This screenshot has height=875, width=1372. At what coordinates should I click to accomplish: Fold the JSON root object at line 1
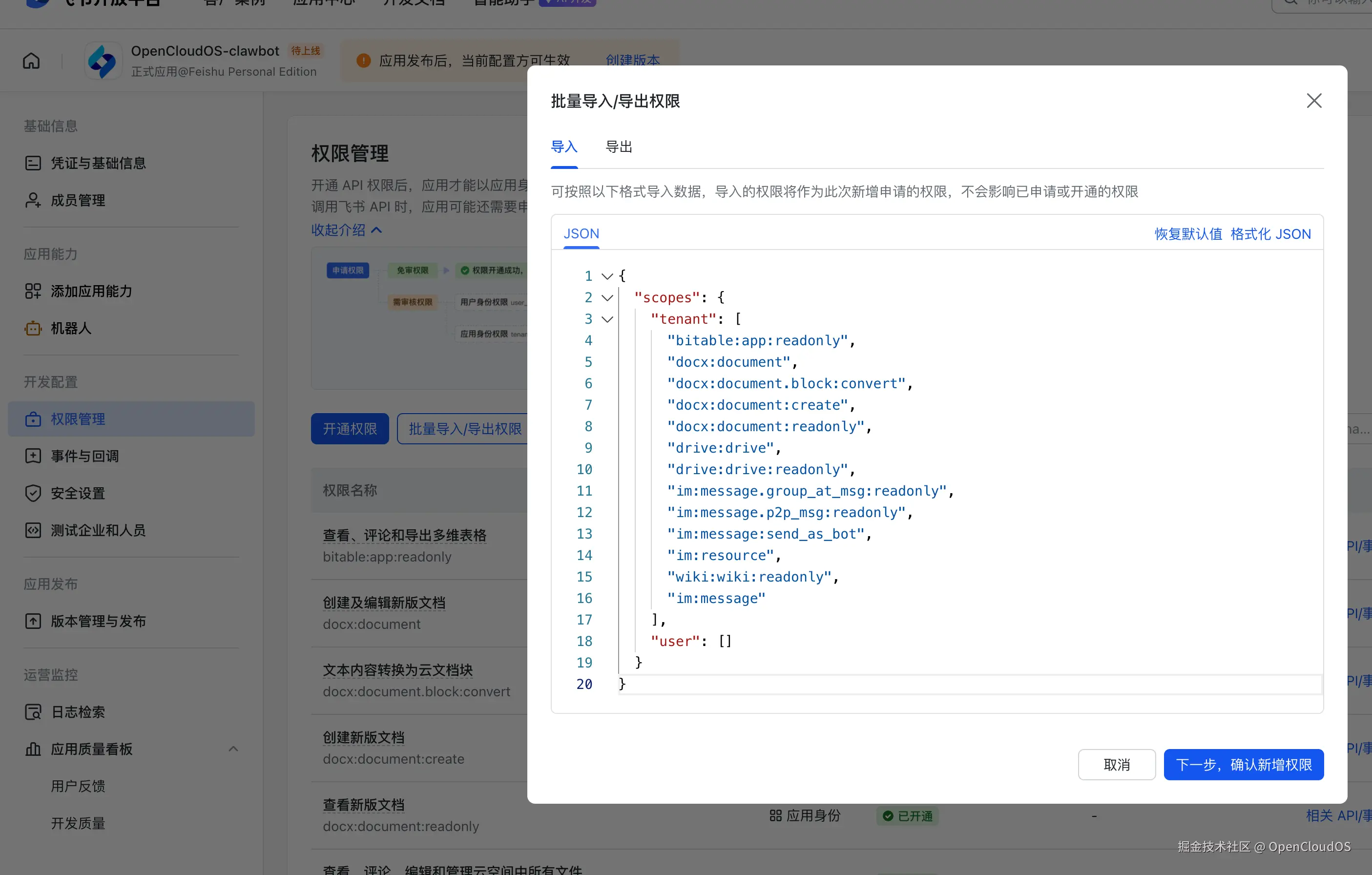pyautogui.click(x=607, y=276)
